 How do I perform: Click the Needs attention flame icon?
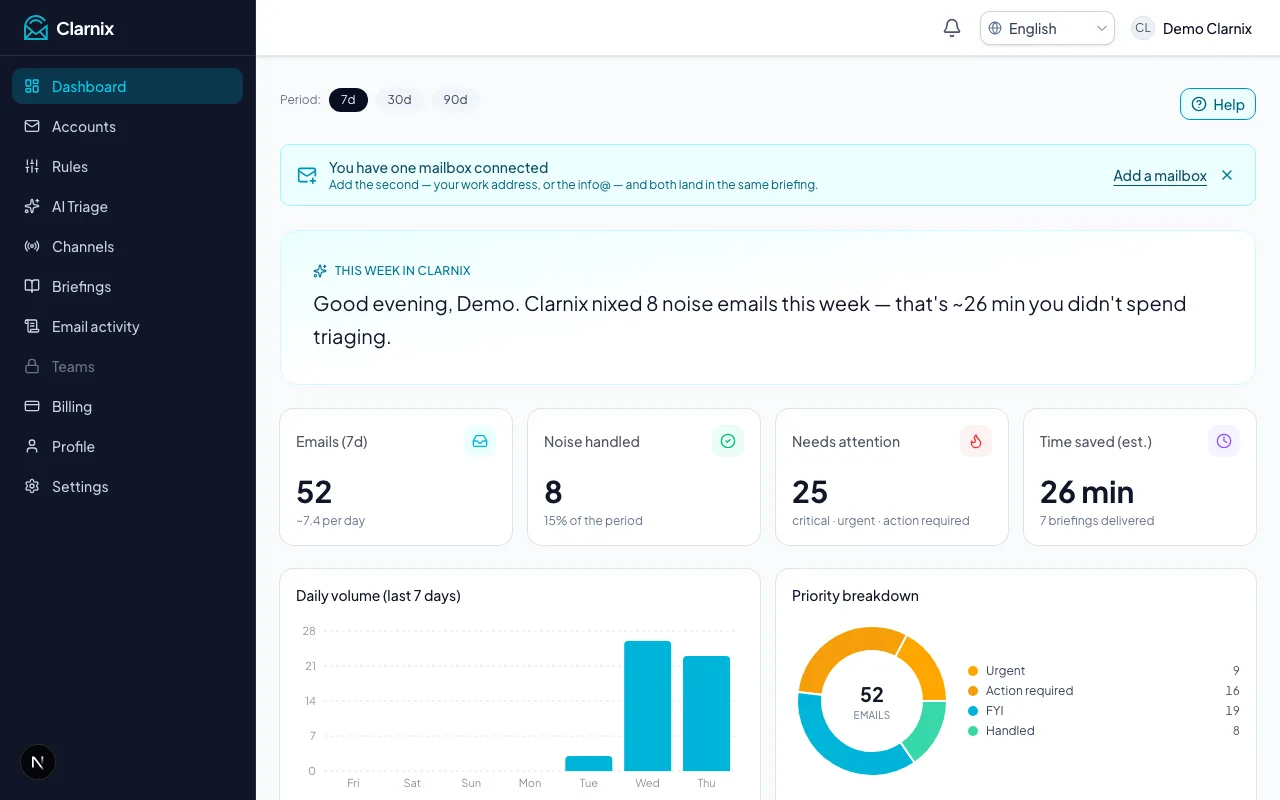(976, 441)
